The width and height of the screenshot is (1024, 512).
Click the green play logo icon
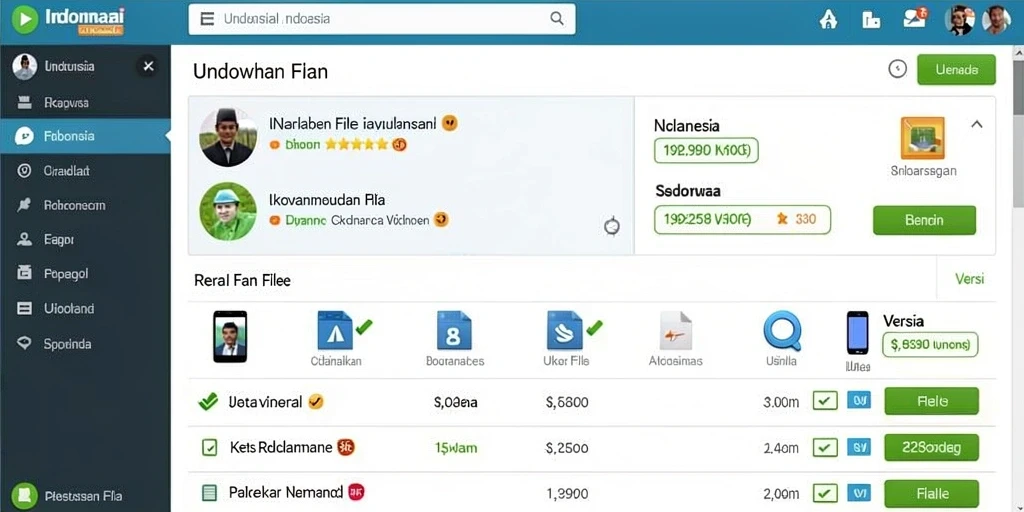25,20
